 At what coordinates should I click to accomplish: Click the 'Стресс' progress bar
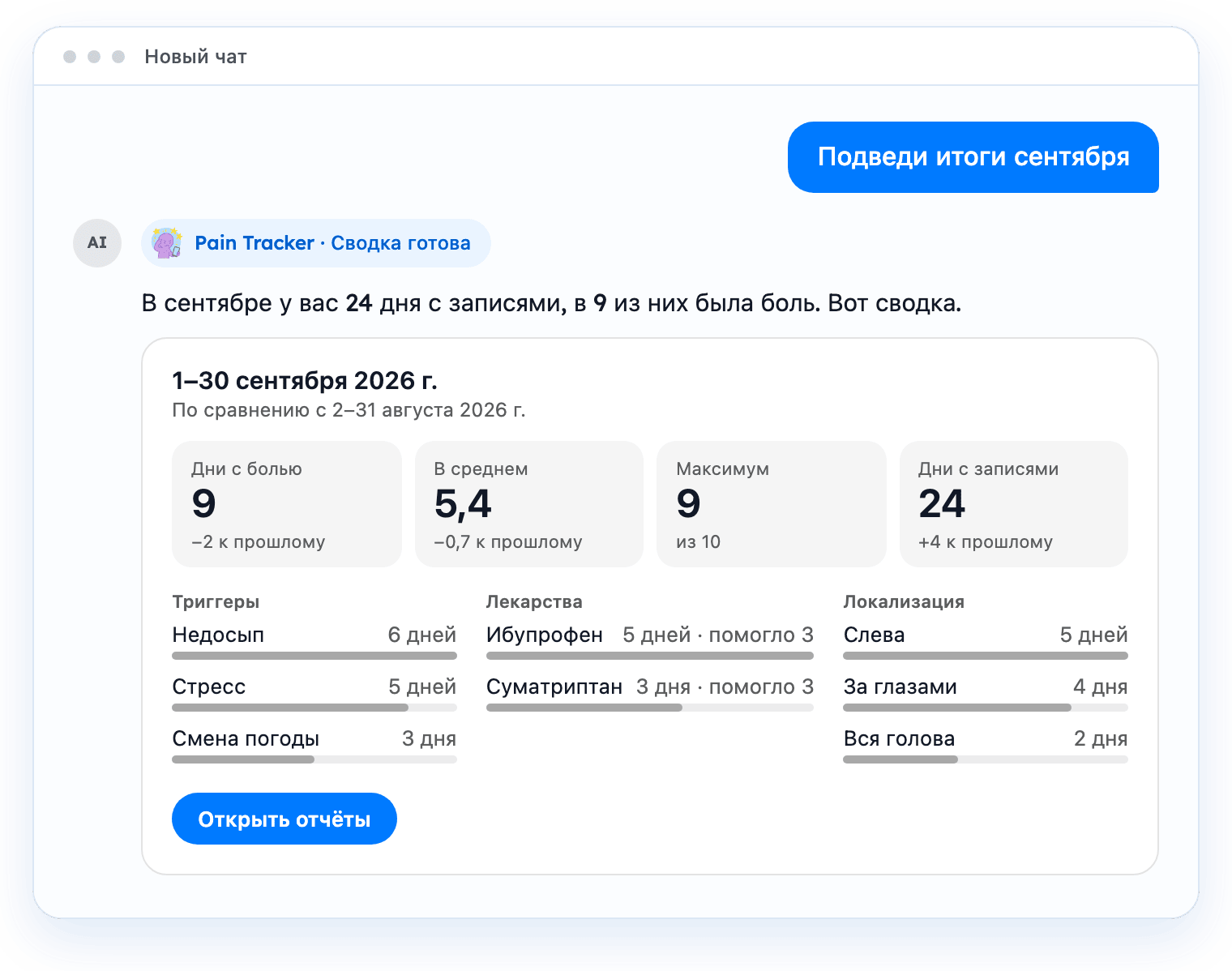click(x=314, y=708)
